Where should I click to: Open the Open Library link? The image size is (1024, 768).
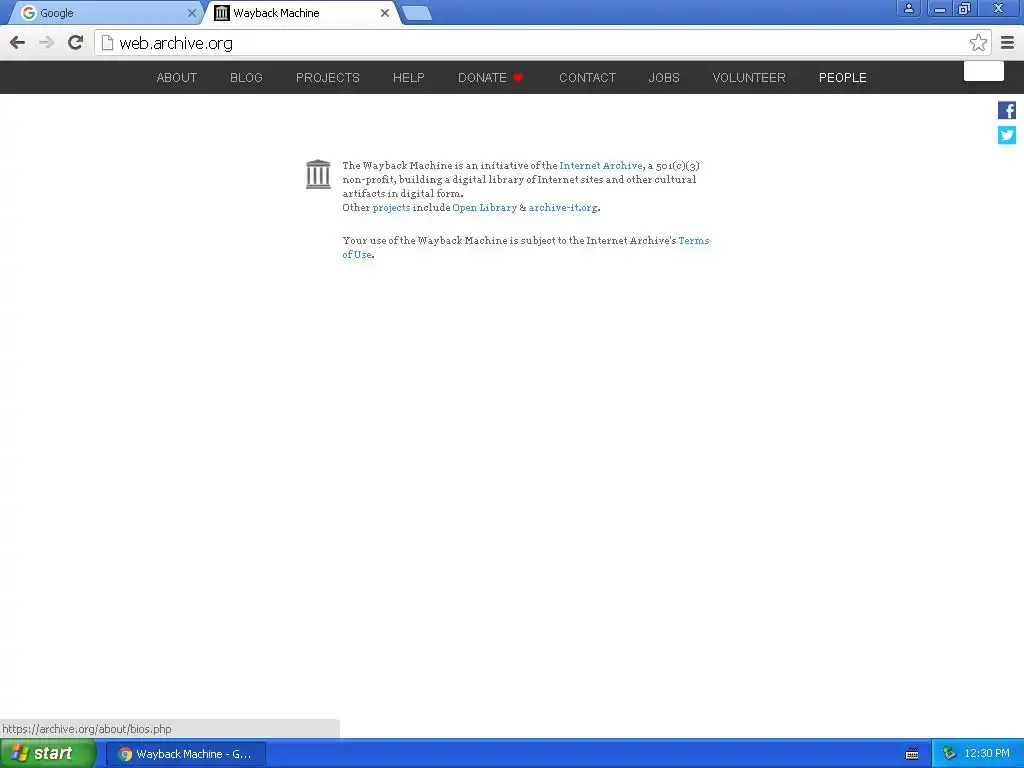[485, 208]
